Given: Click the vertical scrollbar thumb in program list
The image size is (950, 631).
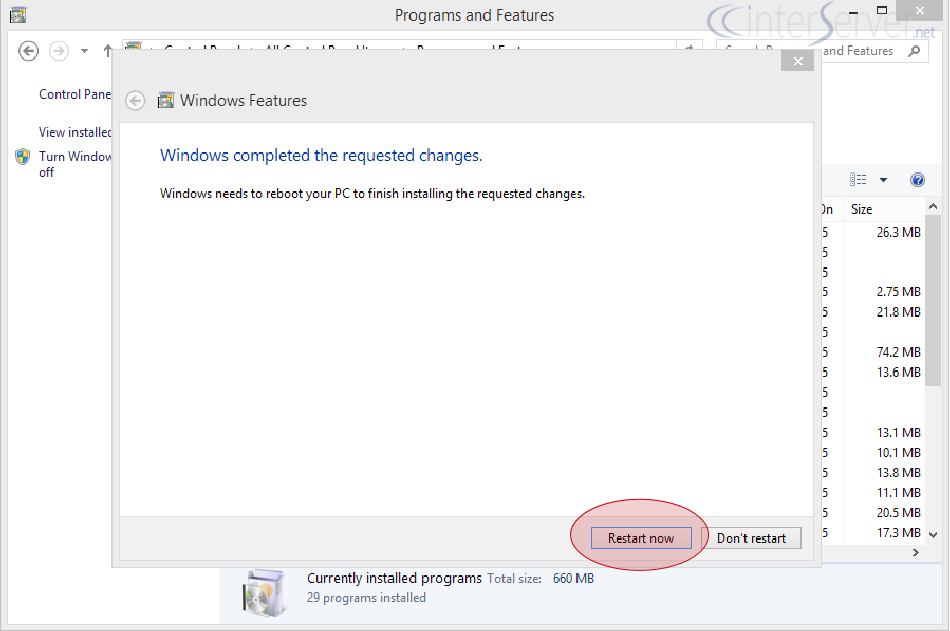Looking at the screenshot, I should [933, 300].
